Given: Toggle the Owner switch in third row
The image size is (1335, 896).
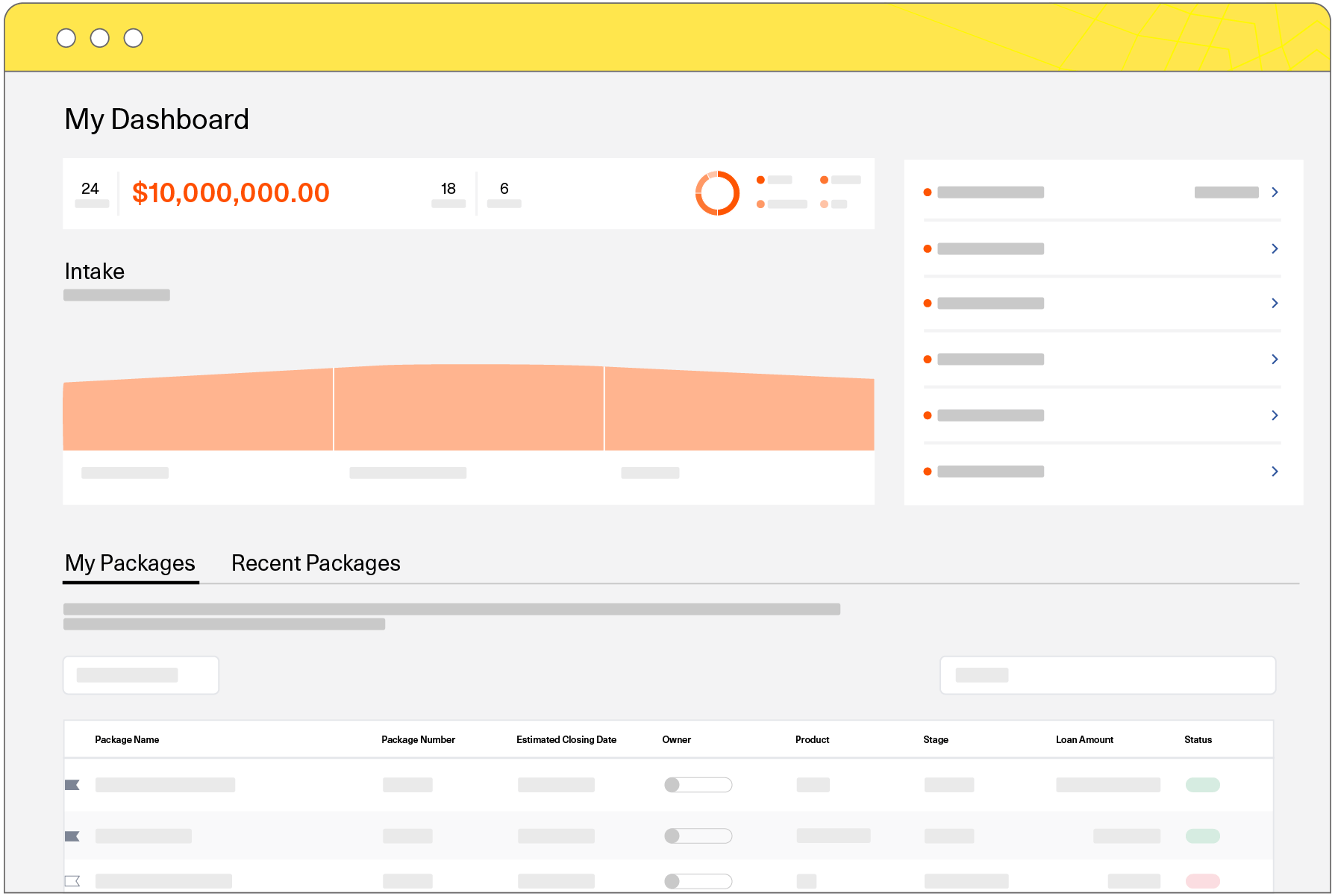Looking at the screenshot, I should (x=698, y=881).
